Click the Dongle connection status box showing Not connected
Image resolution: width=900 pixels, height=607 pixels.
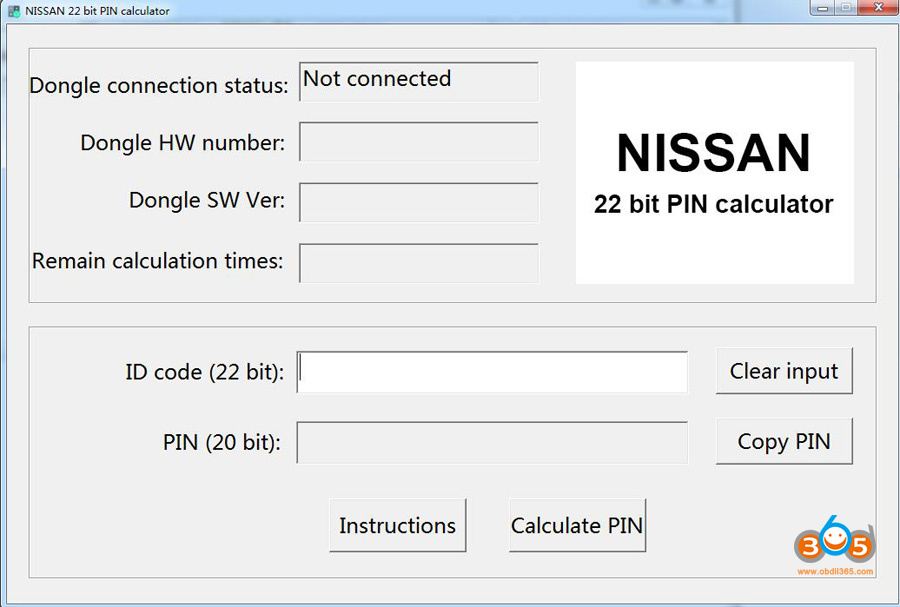point(418,83)
